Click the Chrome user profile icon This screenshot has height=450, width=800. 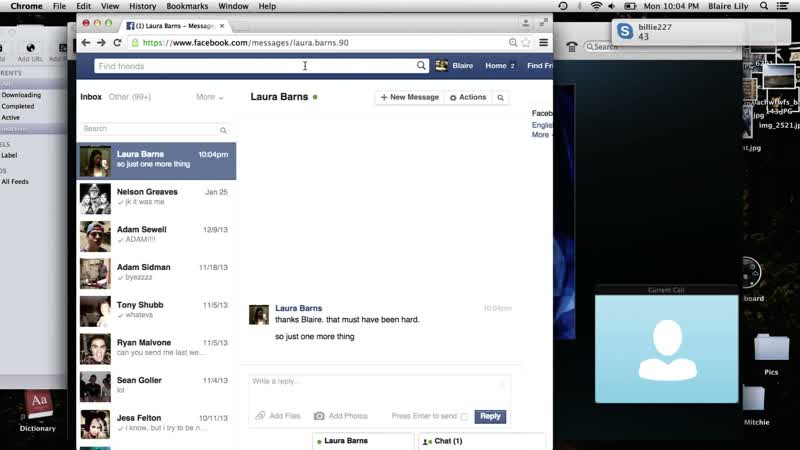526,23
